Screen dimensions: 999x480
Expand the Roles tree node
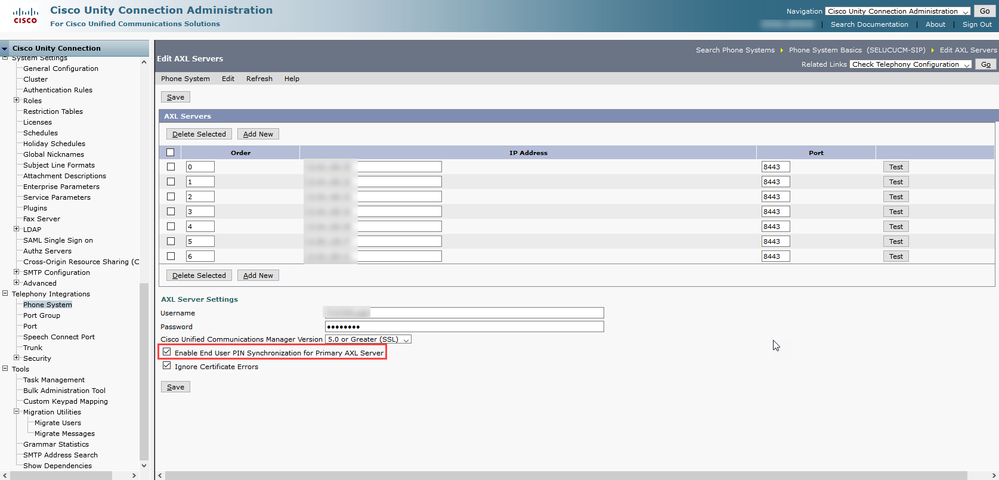tap(16, 101)
